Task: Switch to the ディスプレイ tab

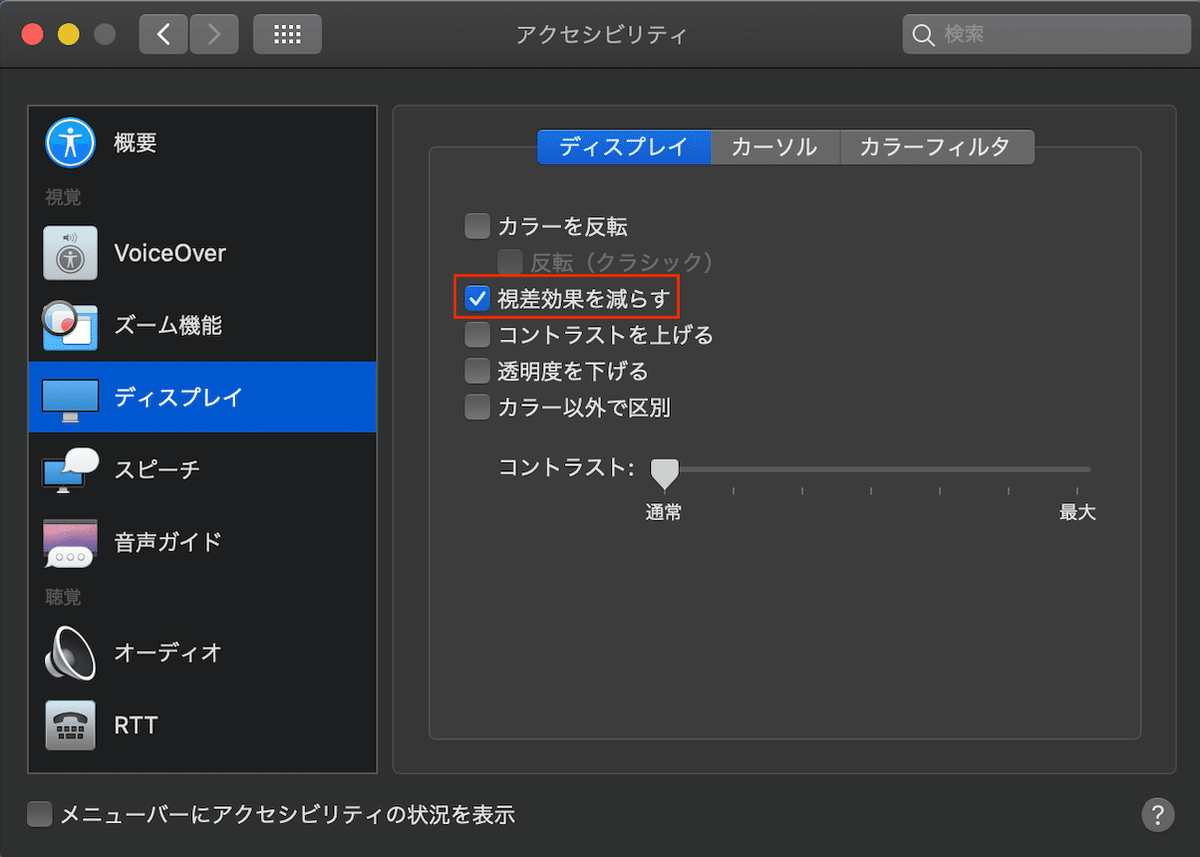Action: [x=624, y=147]
